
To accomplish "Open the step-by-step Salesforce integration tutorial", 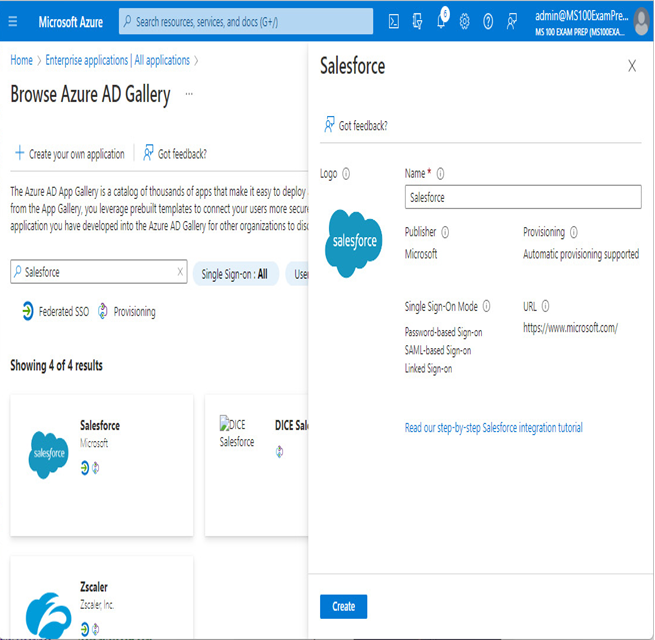I will tap(494, 427).
